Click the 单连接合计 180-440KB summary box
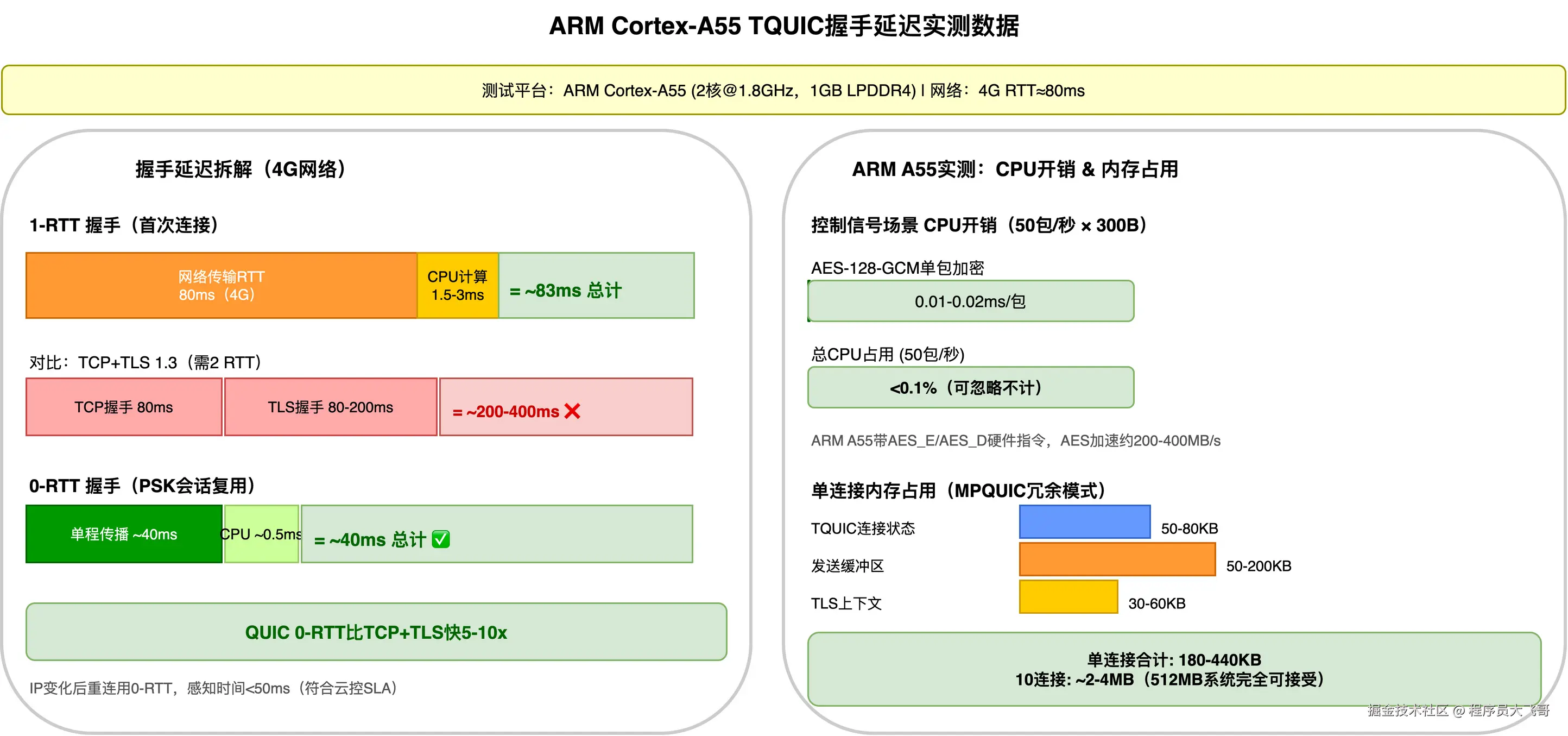The width and height of the screenshot is (1568, 736). point(1174,669)
